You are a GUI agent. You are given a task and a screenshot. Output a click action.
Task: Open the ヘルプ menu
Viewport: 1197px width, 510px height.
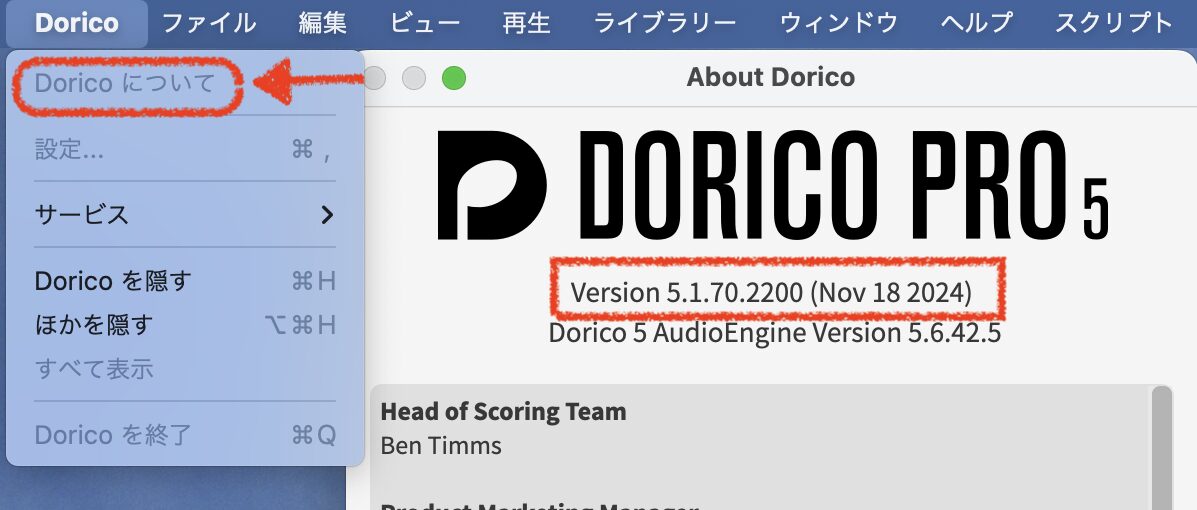point(977,23)
